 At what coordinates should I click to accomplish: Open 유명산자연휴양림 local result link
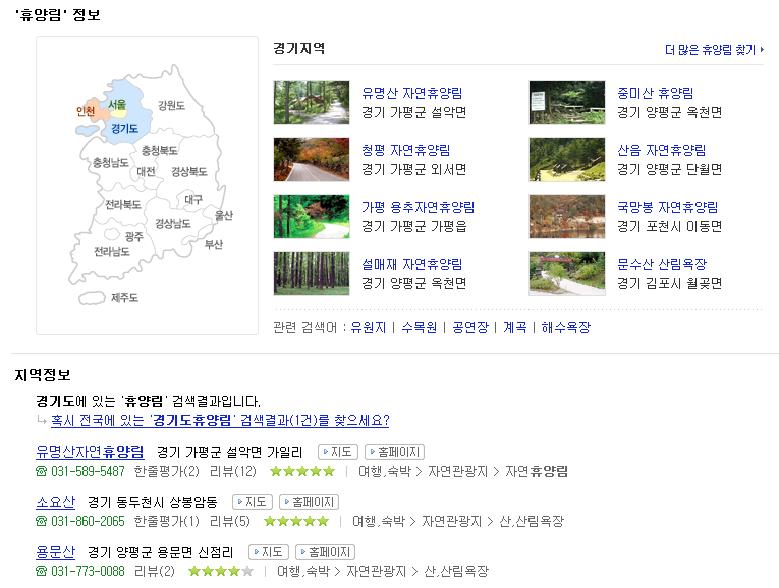pos(90,452)
